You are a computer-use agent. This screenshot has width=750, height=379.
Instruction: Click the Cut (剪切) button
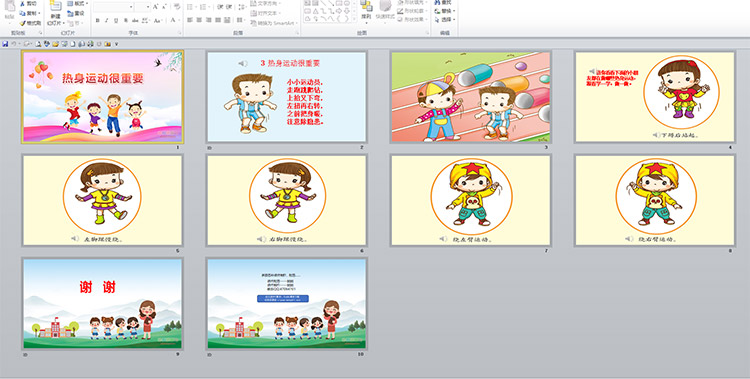[29, 3]
